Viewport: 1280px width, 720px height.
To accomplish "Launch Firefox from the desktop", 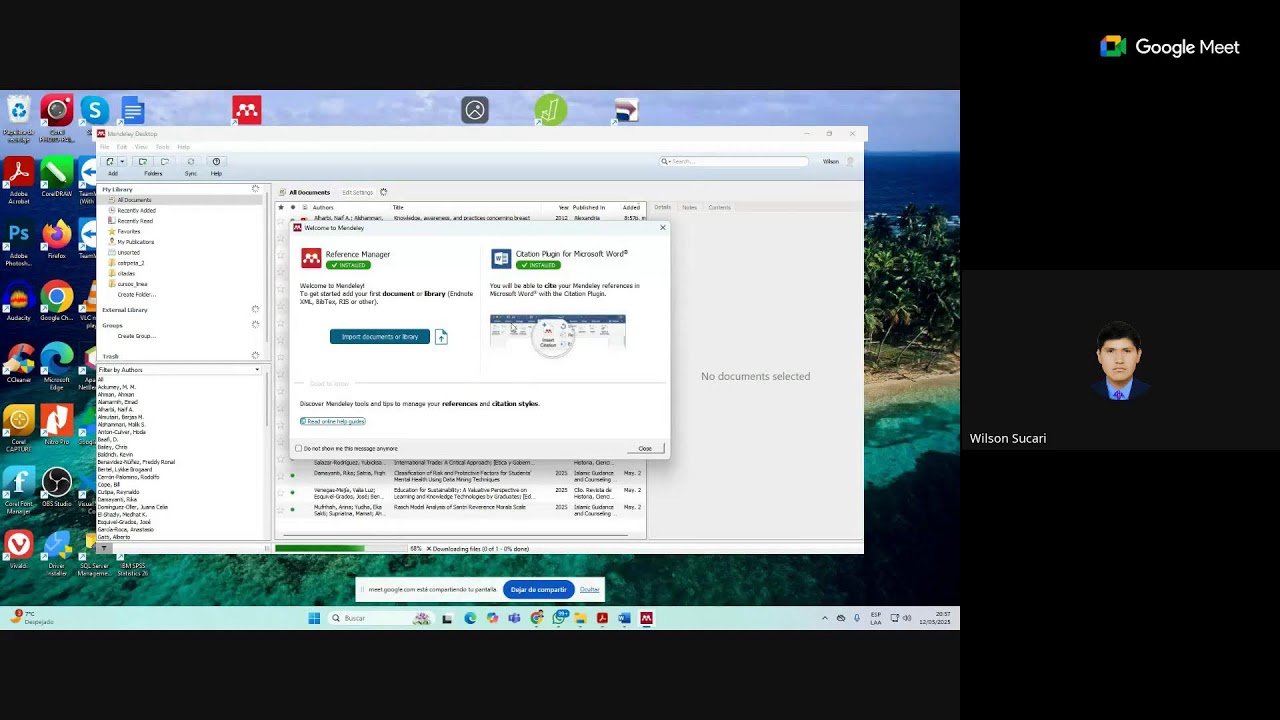I will click(57, 237).
